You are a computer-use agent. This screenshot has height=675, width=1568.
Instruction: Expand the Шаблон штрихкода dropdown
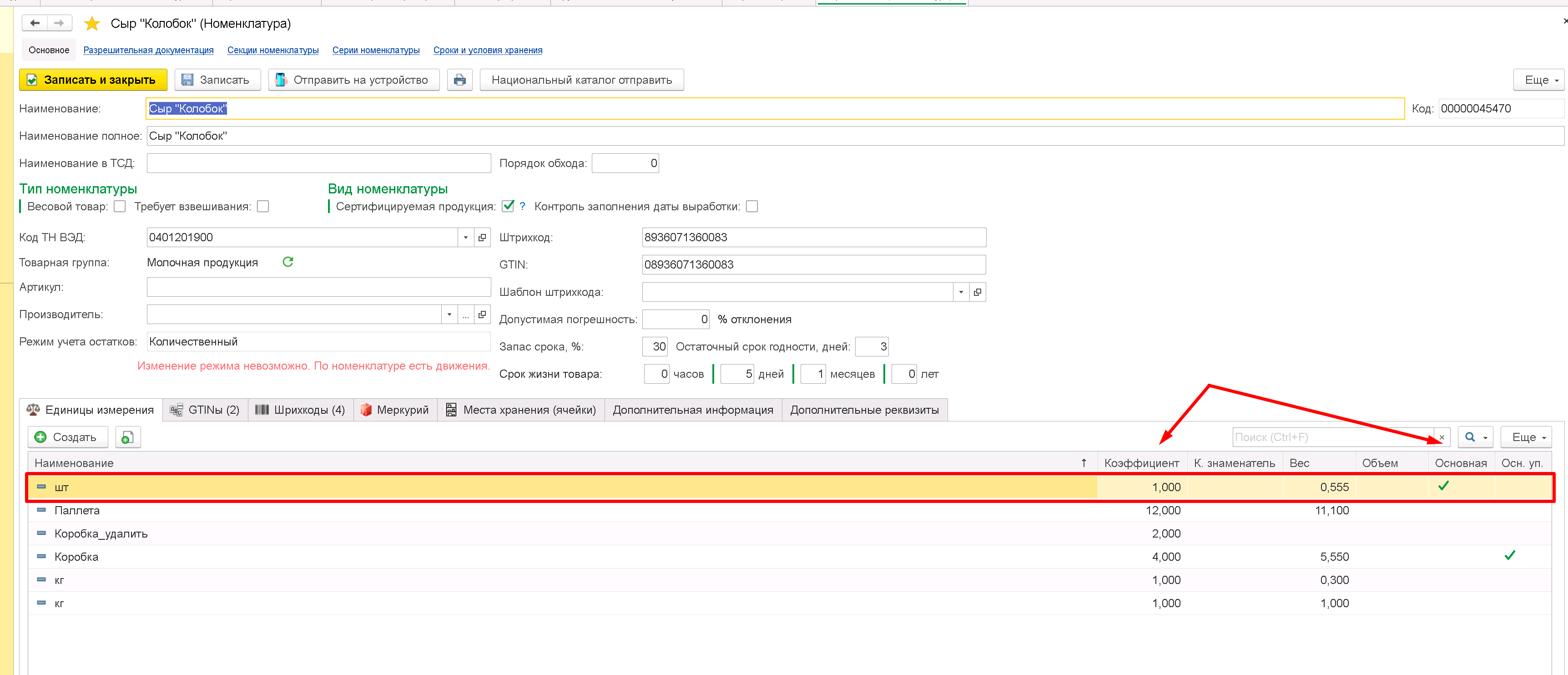(x=961, y=292)
